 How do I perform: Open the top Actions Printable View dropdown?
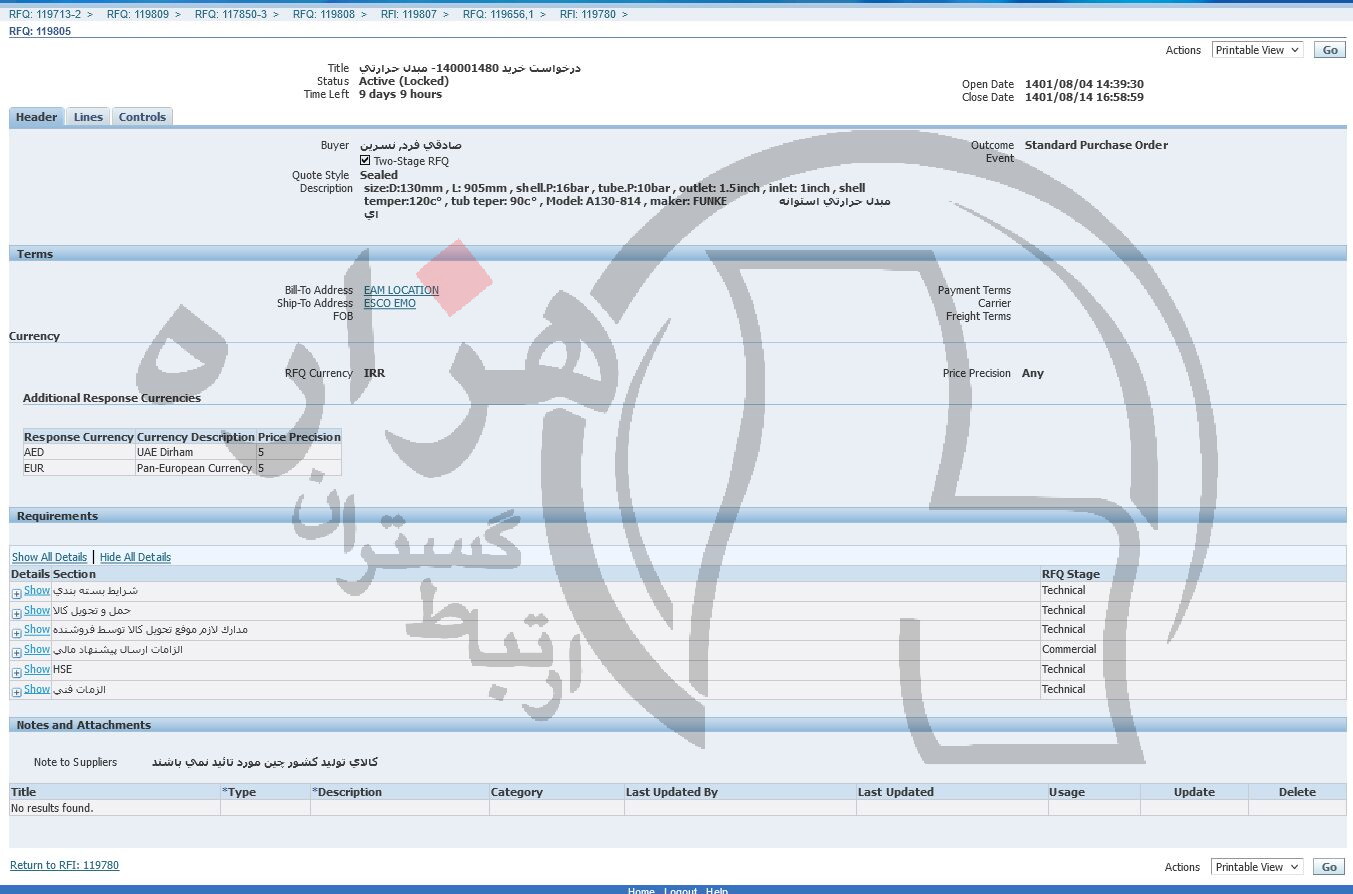tap(1257, 50)
